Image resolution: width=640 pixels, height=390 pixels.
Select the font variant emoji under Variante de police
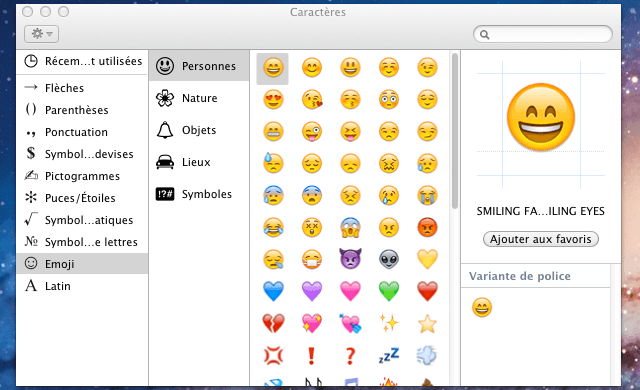[x=482, y=308]
